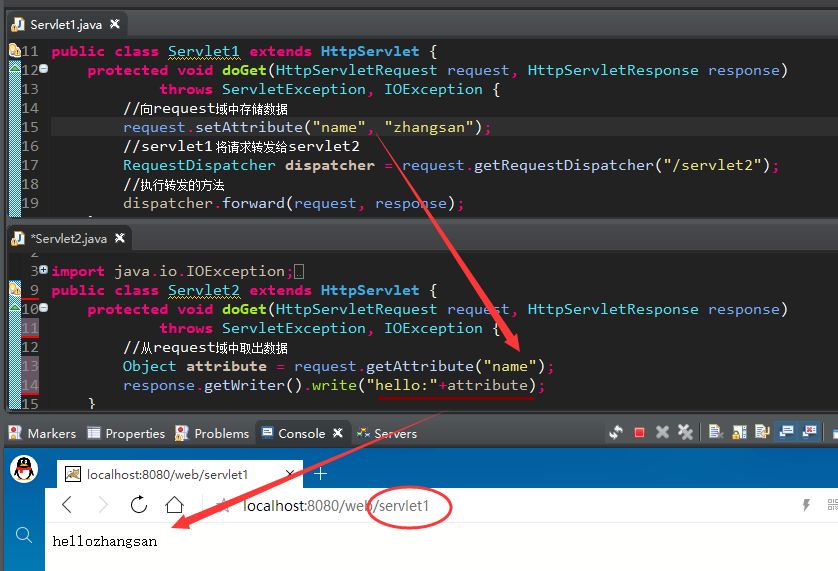Click the Remove Launch gray X icon
838x571 pixels.
662,433
